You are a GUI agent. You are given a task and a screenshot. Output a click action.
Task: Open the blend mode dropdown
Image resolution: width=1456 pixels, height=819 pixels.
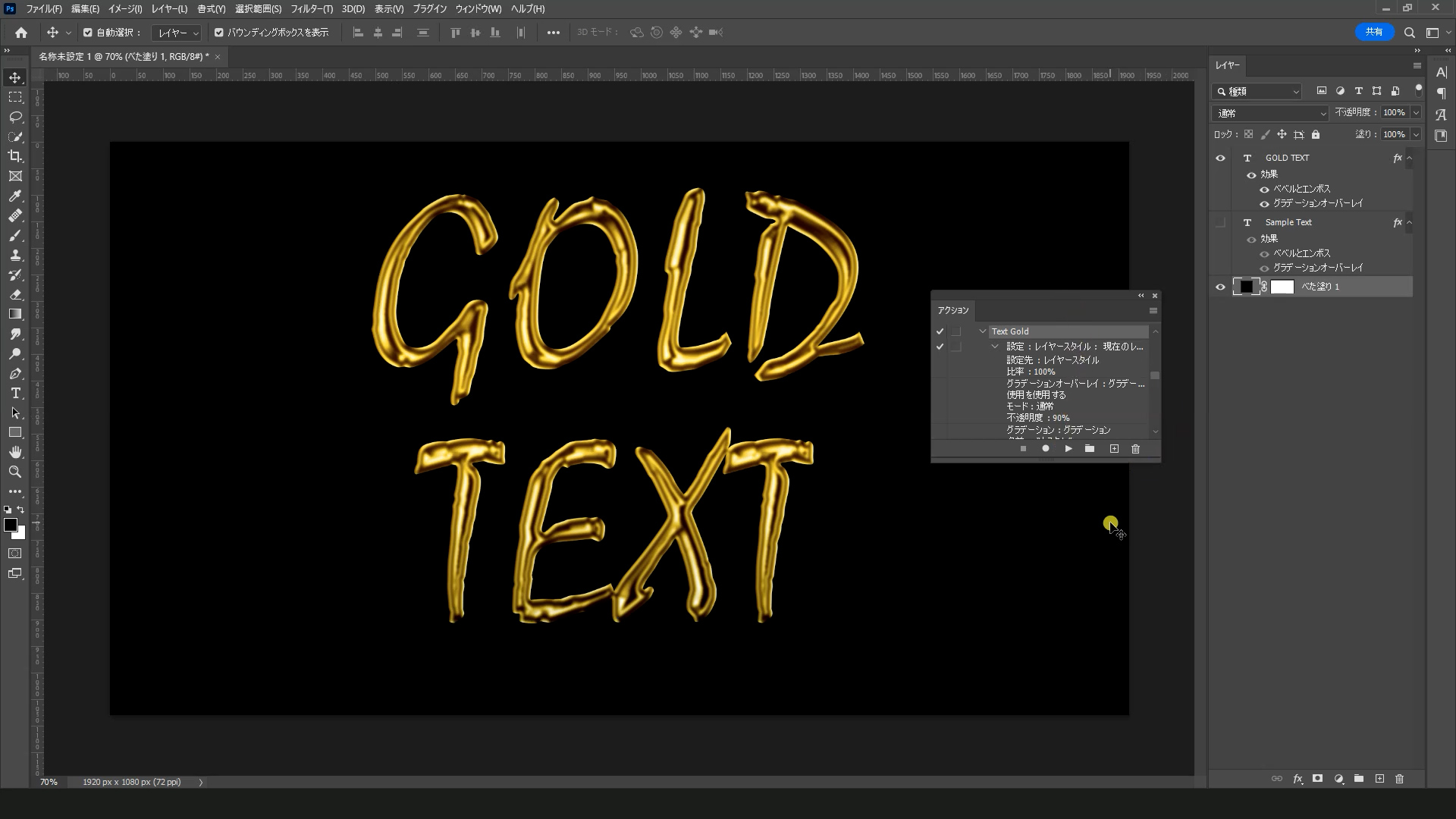tap(1269, 113)
